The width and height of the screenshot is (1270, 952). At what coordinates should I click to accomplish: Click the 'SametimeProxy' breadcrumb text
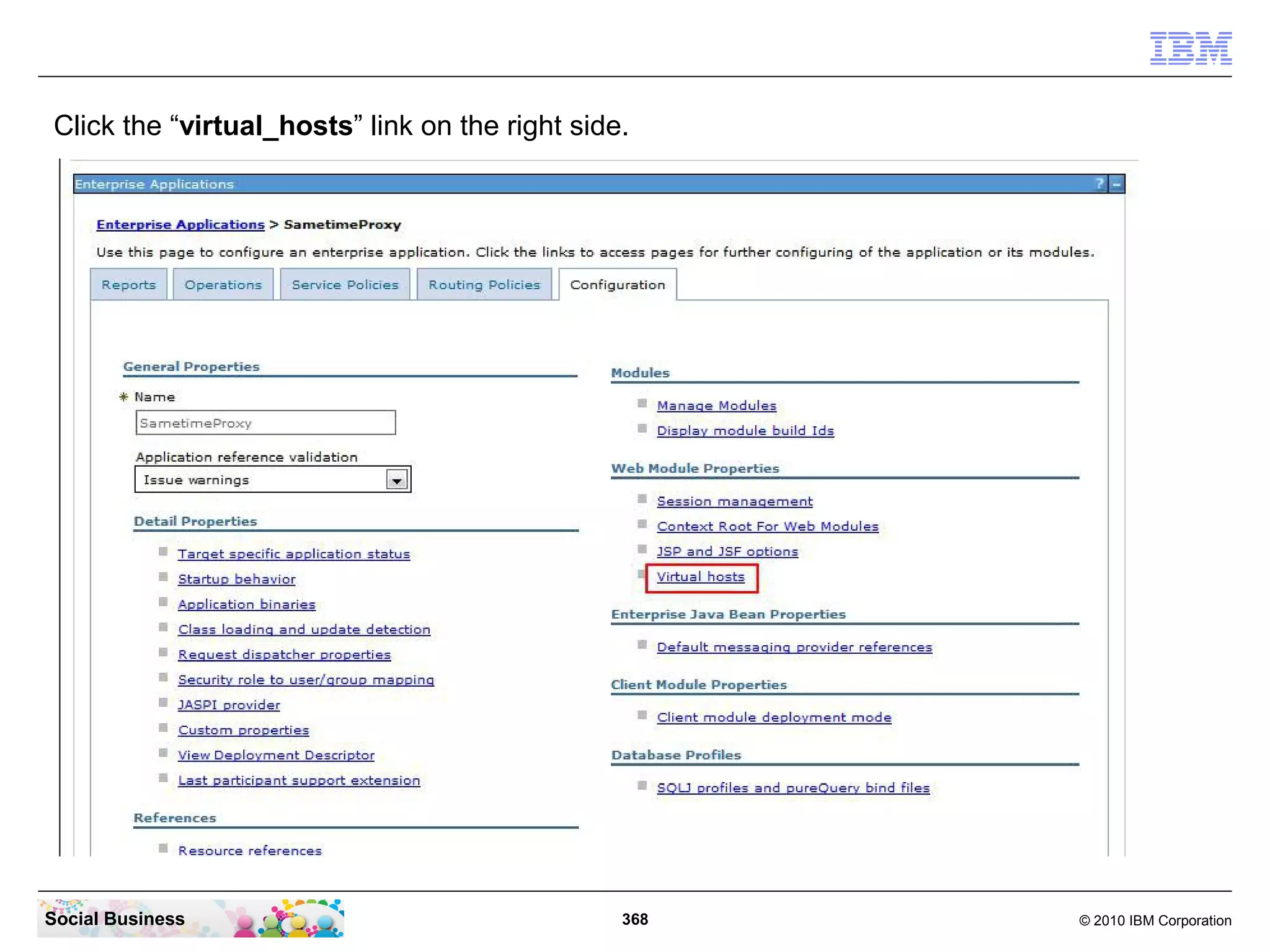click(x=342, y=224)
